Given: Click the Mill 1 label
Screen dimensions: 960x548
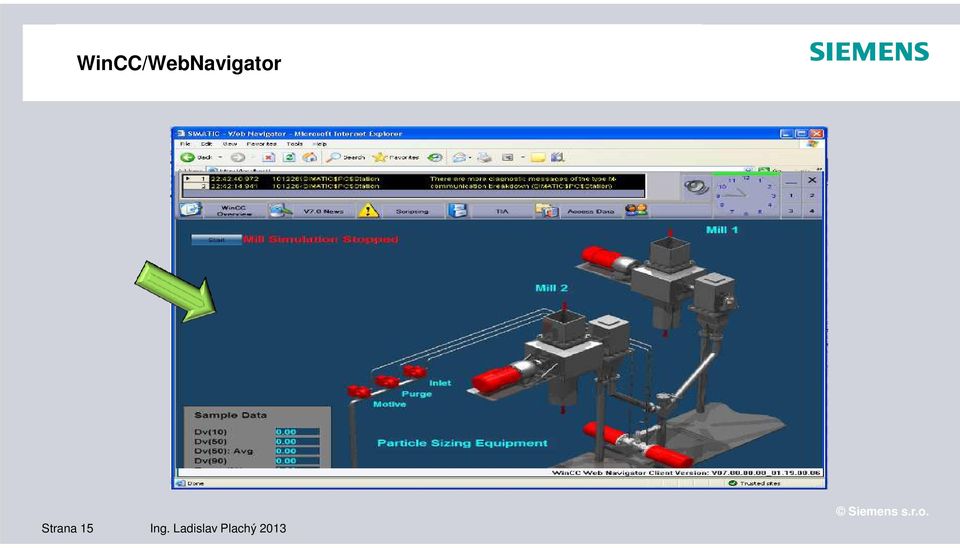Looking at the screenshot, I should click(x=722, y=230).
